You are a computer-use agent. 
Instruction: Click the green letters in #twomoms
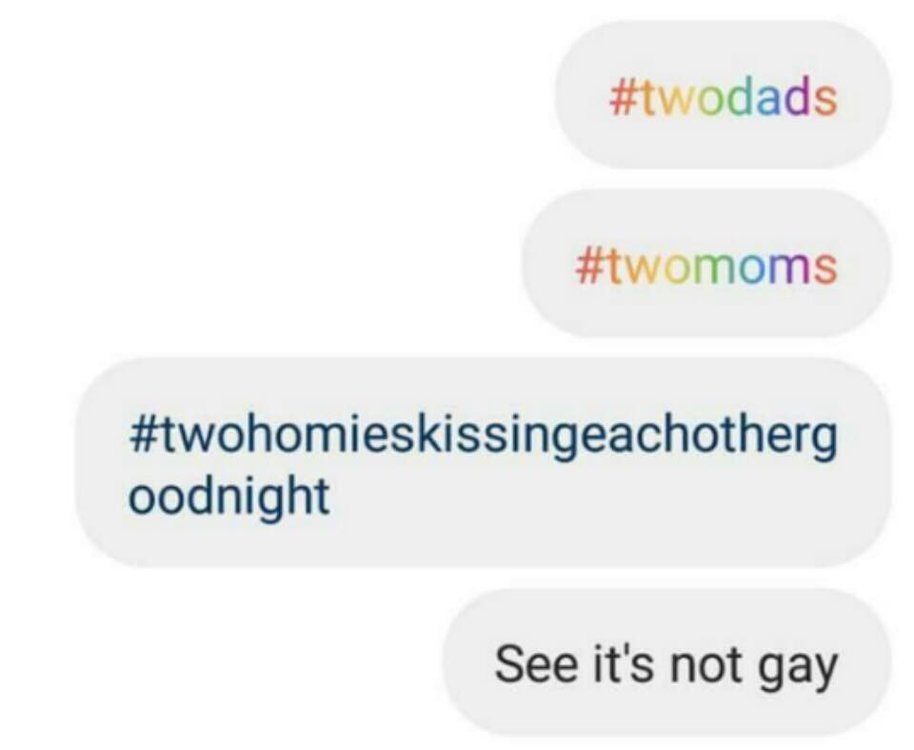click(714, 269)
